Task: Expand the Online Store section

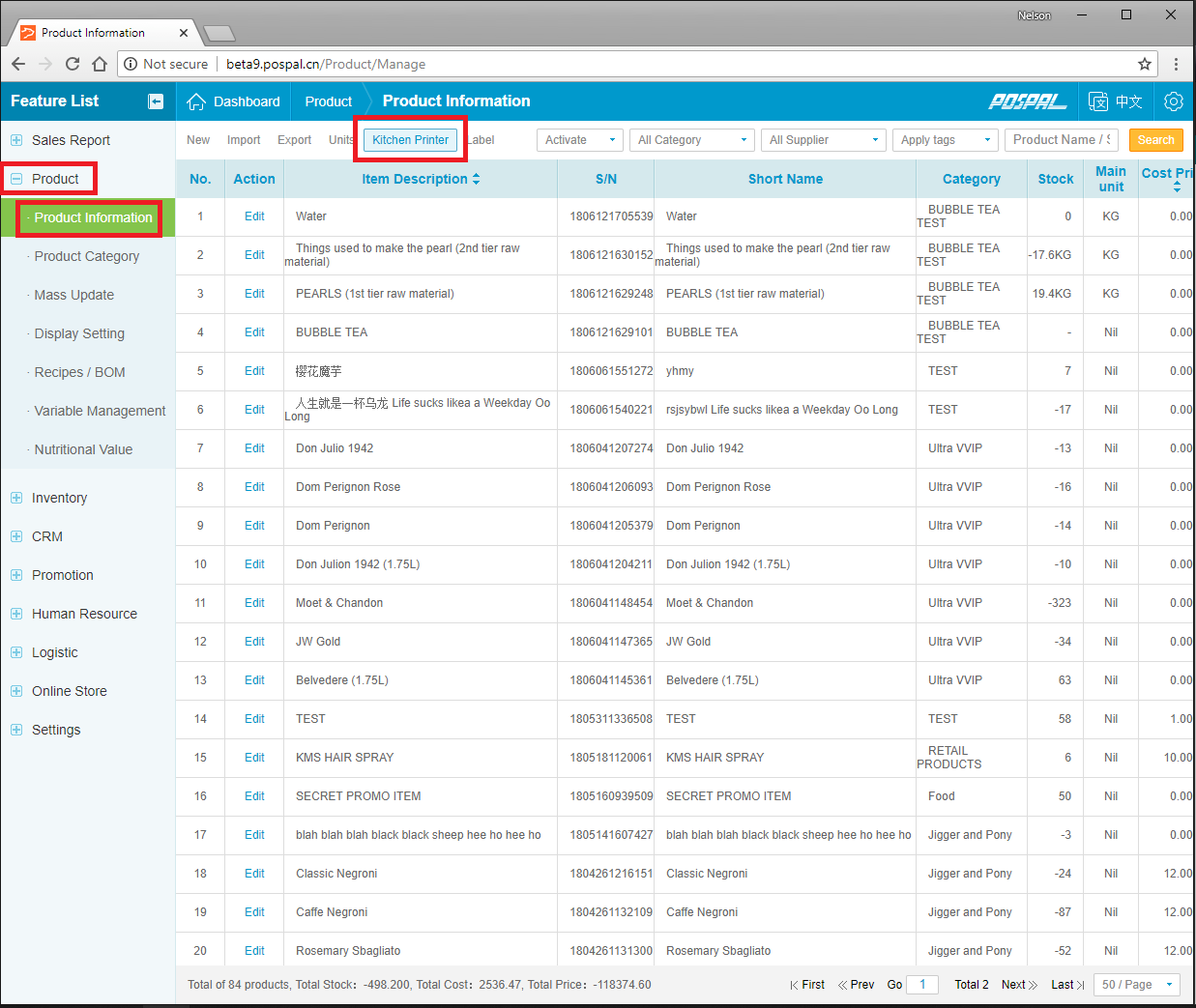Action: 16,691
